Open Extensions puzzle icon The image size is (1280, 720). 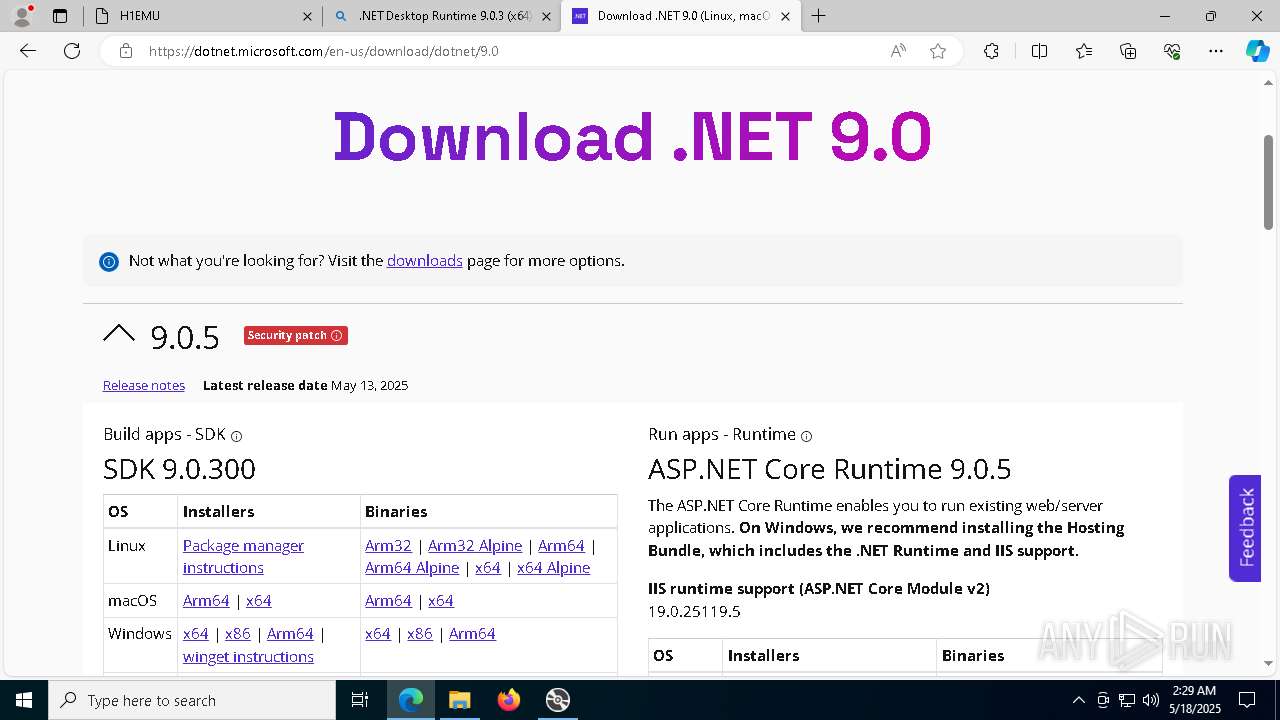[991, 51]
